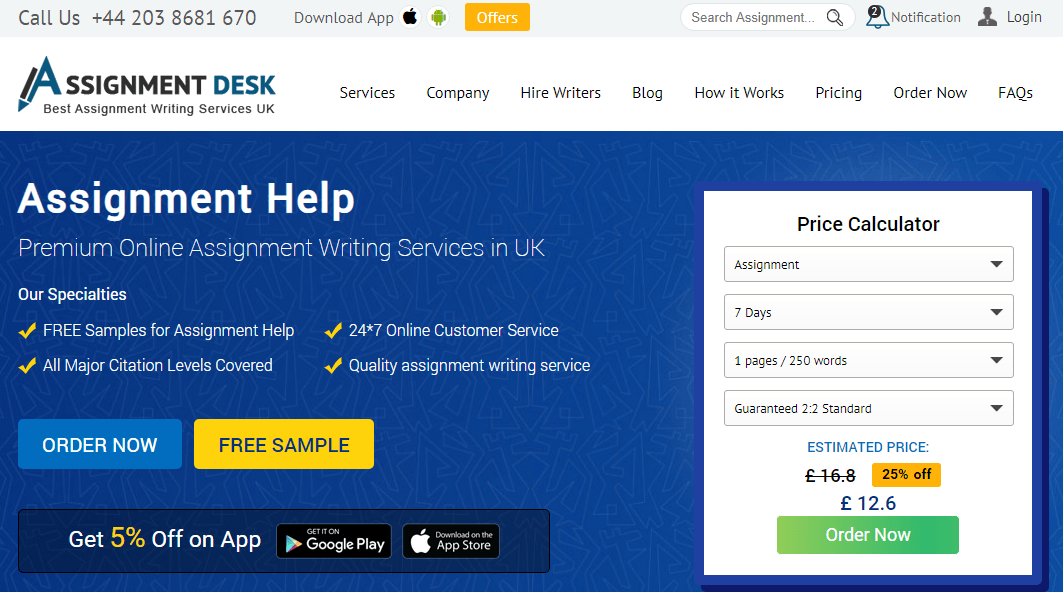Click the green Order Now calculator button
This screenshot has height=592, width=1063.
click(868, 535)
